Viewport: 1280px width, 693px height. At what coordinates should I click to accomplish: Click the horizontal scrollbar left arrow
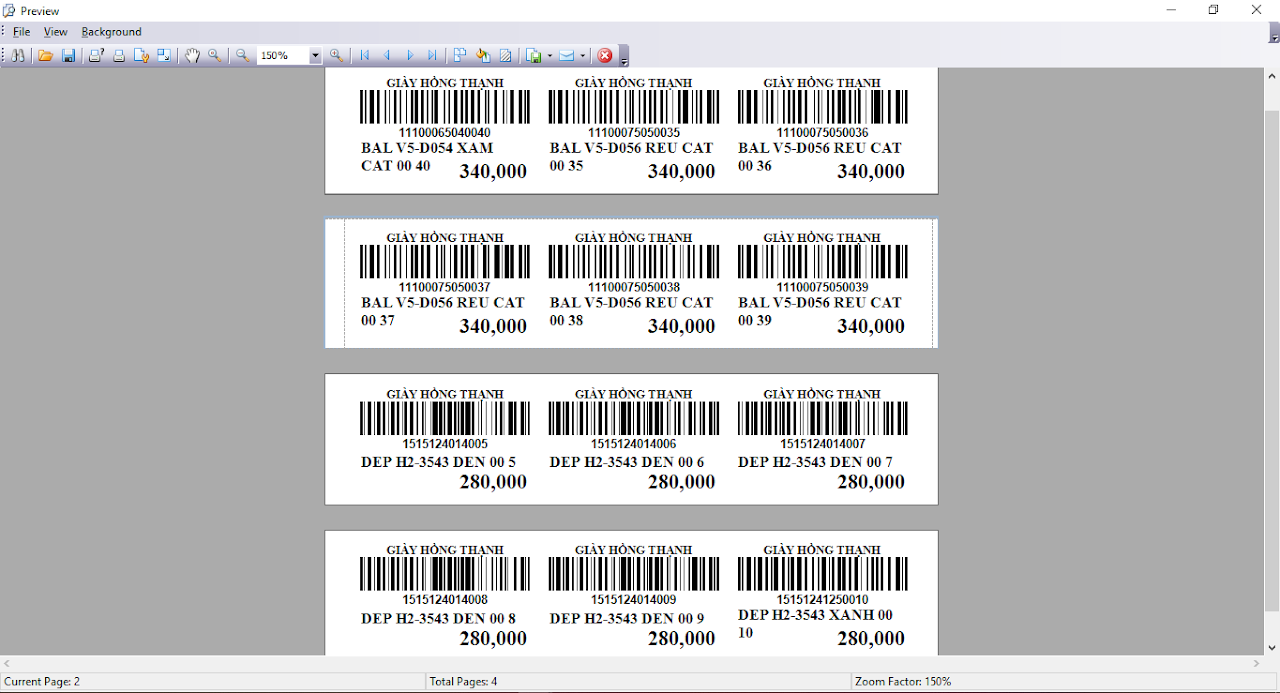pyautogui.click(x=7, y=664)
